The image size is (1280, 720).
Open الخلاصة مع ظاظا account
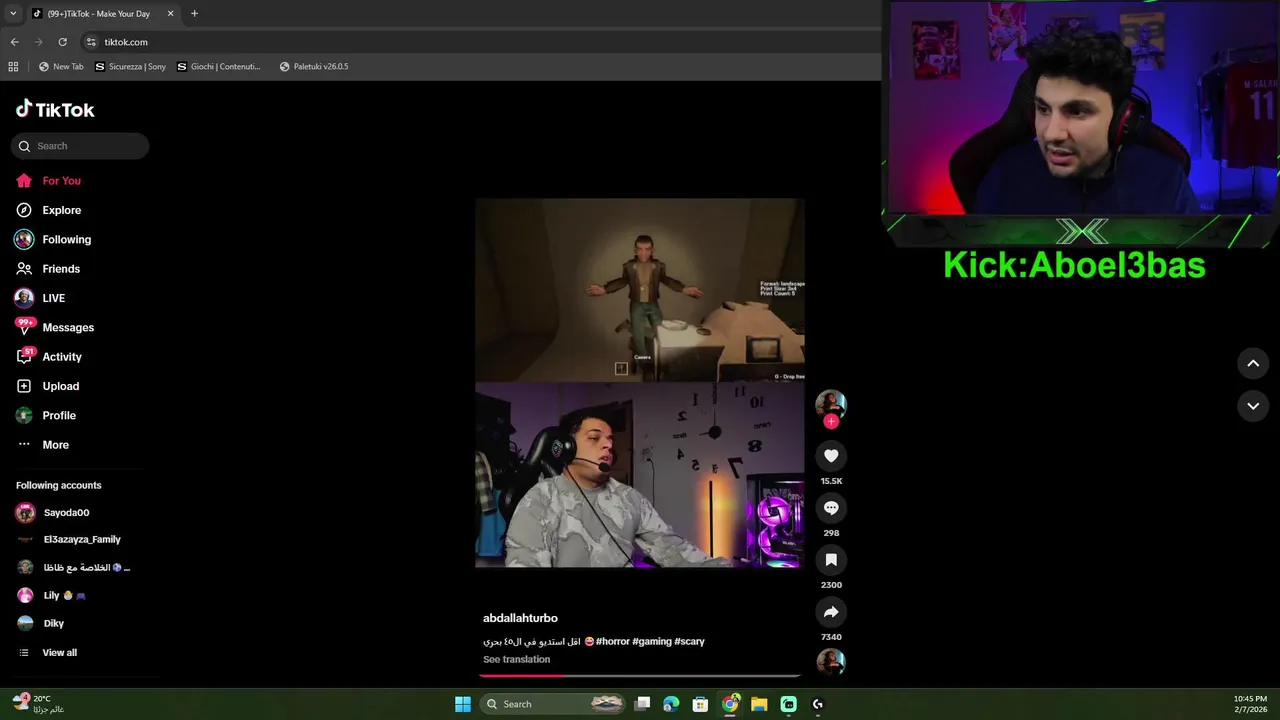tap(73, 567)
